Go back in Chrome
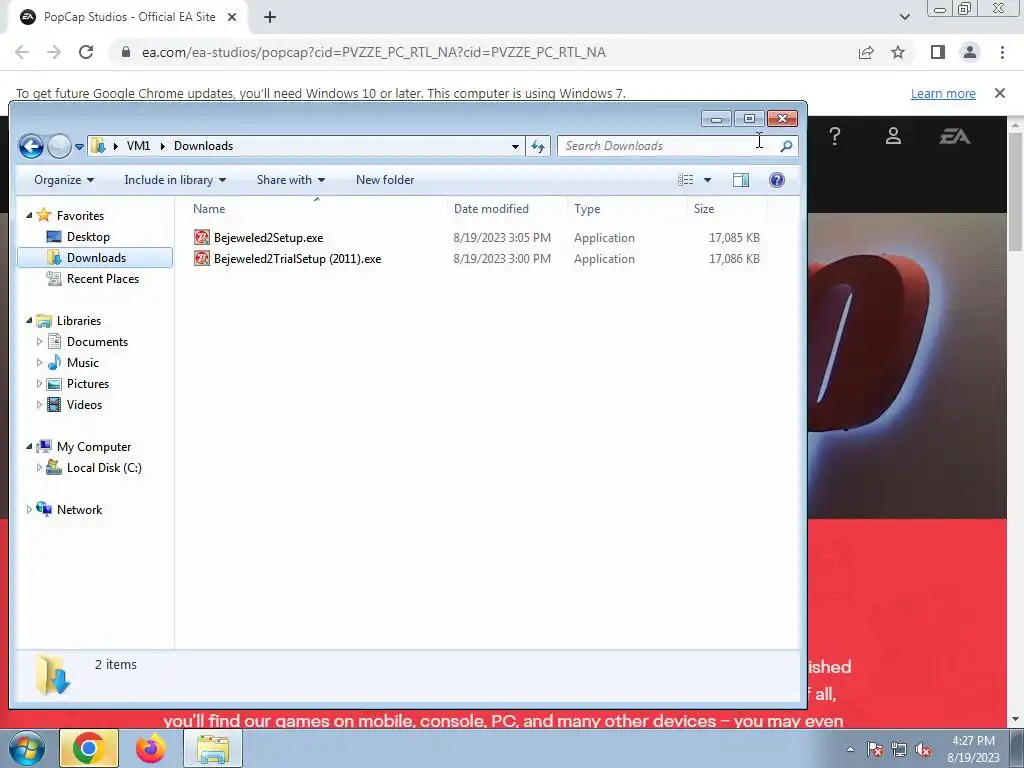 tap(22, 52)
